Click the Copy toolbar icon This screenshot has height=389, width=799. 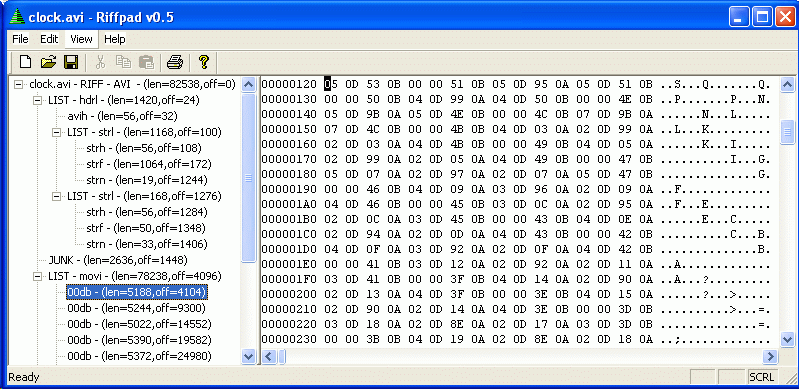click(123, 62)
